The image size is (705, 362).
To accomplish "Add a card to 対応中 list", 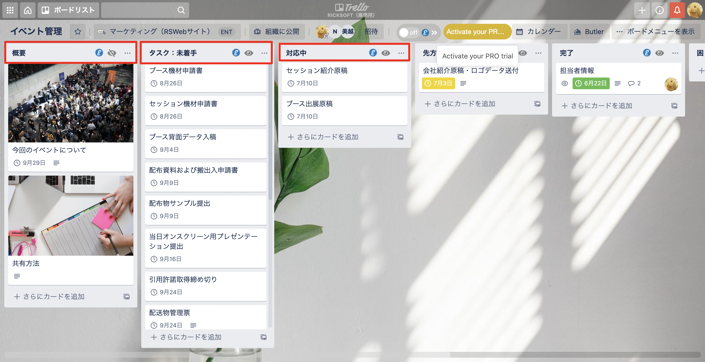I will click(x=323, y=137).
